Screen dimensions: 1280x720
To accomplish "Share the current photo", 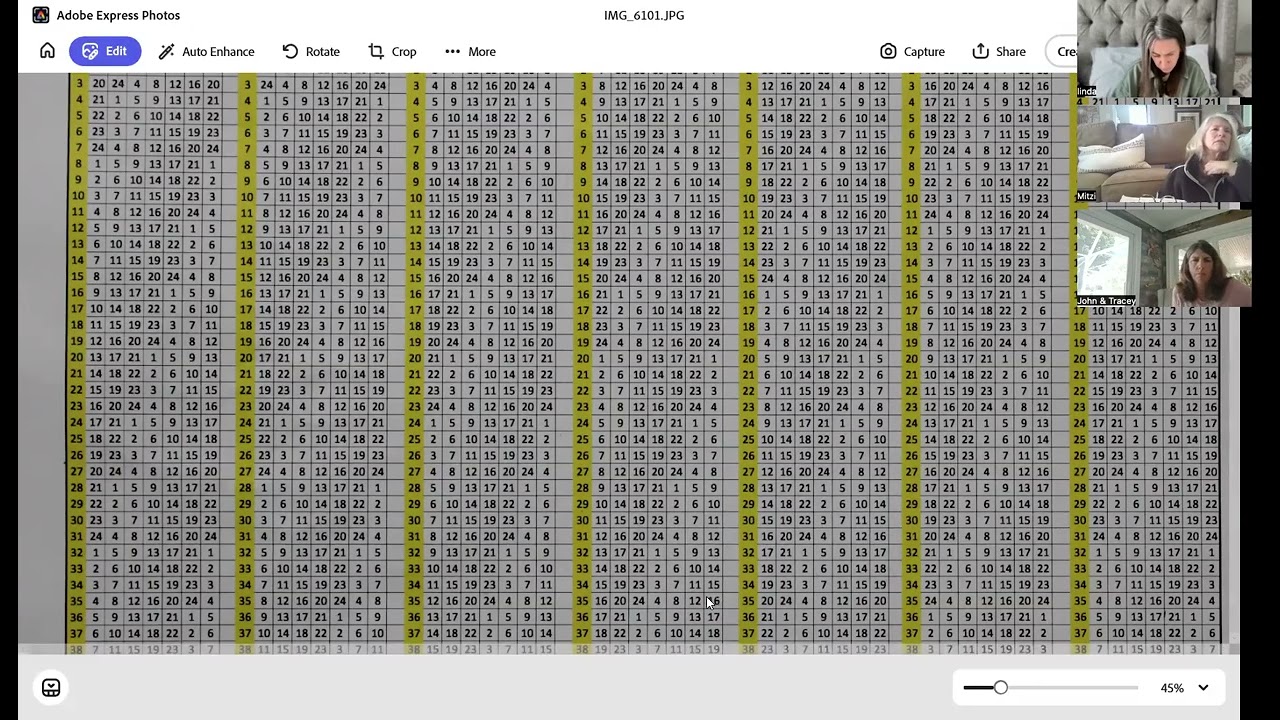I will (x=998, y=51).
